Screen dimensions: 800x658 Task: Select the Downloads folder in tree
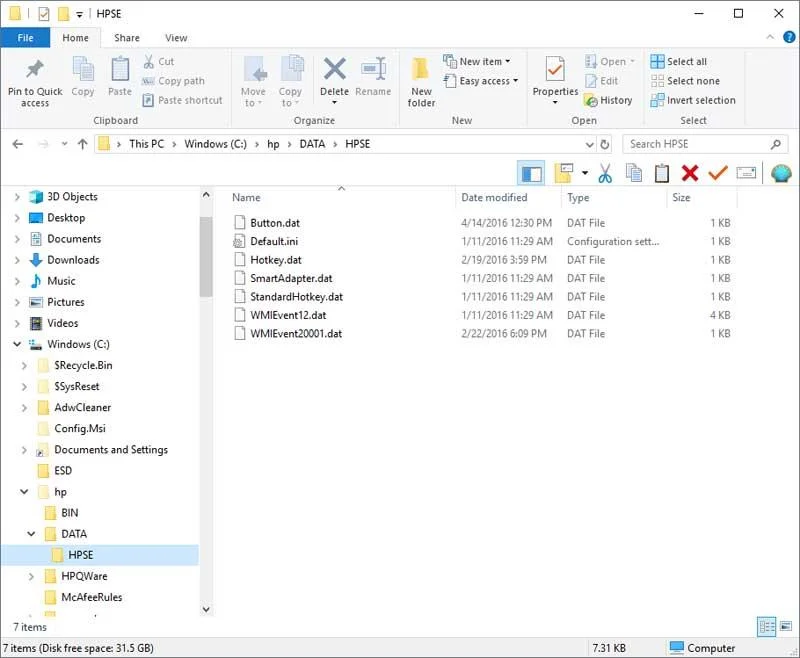(73, 260)
